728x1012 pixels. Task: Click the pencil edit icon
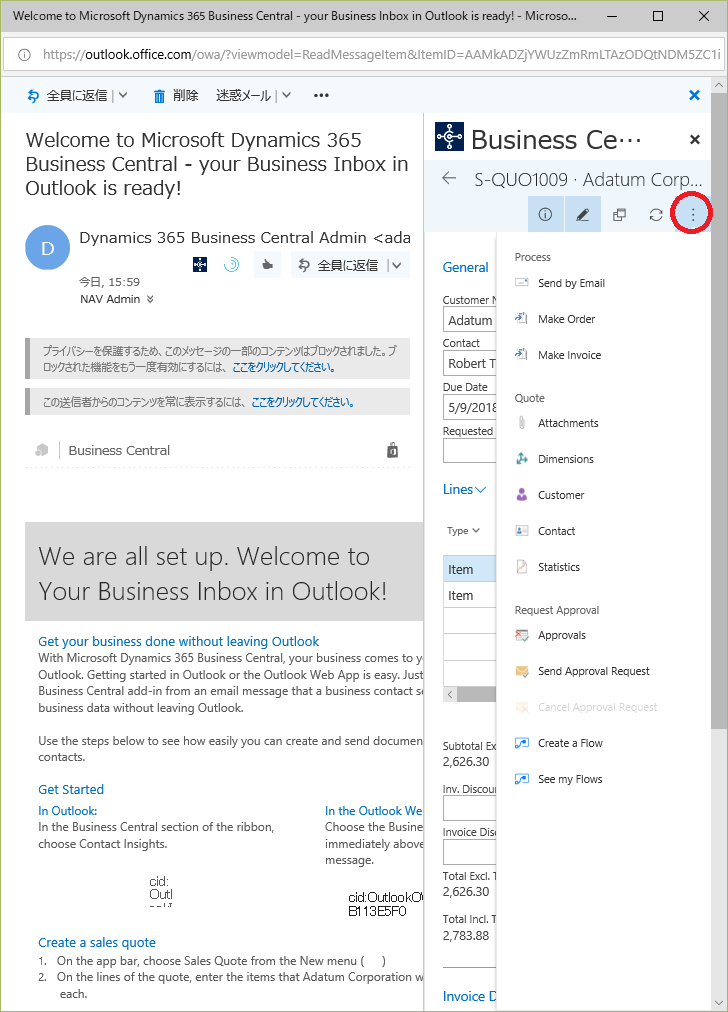pos(583,214)
